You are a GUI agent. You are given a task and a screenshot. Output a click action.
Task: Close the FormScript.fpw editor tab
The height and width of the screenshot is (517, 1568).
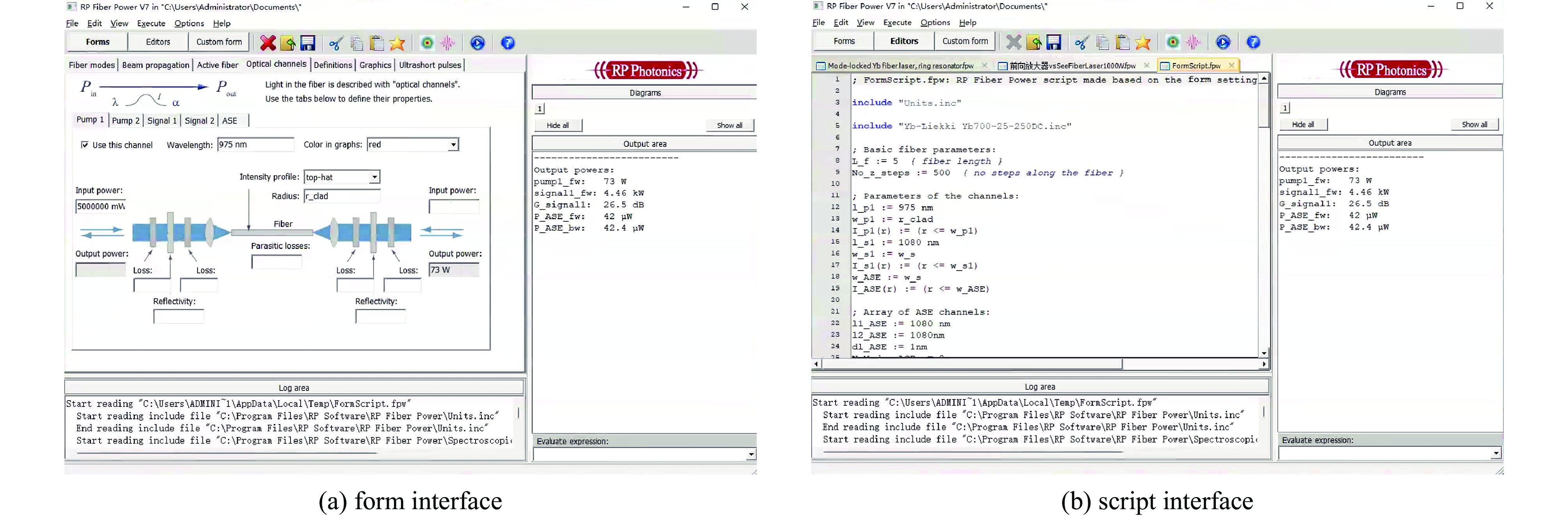1231,65
